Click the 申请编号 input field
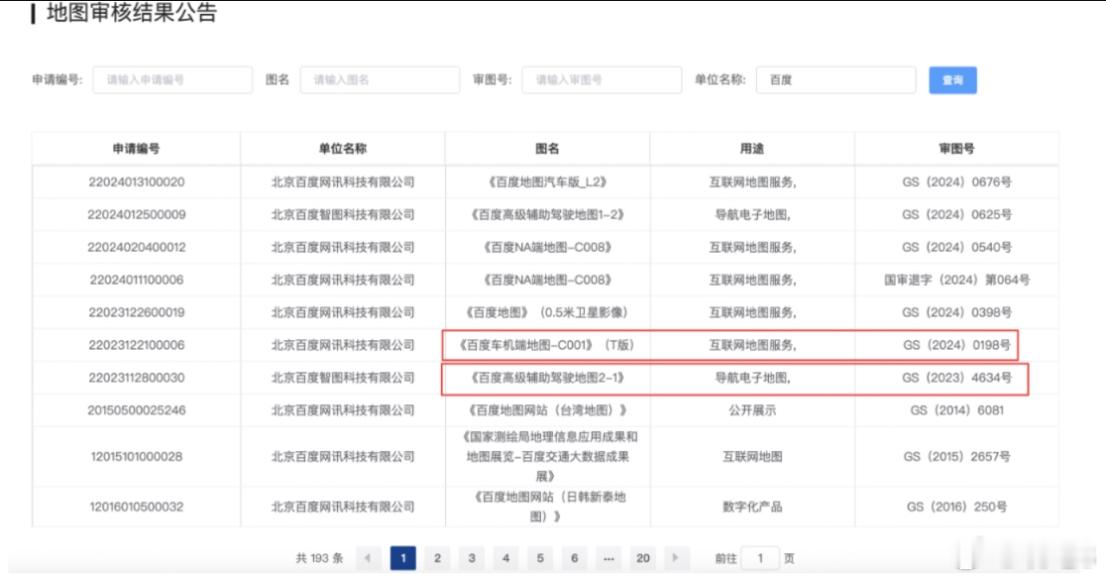Screen dimensions: 1106x581 172,80
